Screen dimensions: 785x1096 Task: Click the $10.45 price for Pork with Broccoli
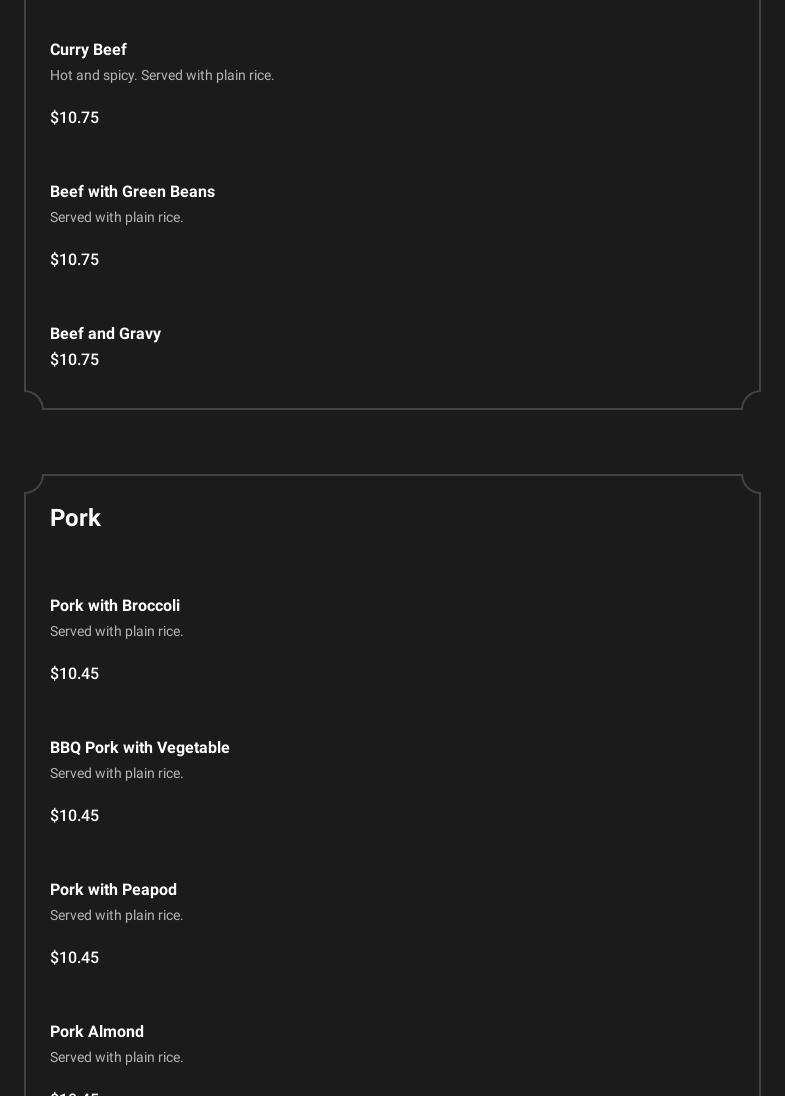click(x=74, y=674)
